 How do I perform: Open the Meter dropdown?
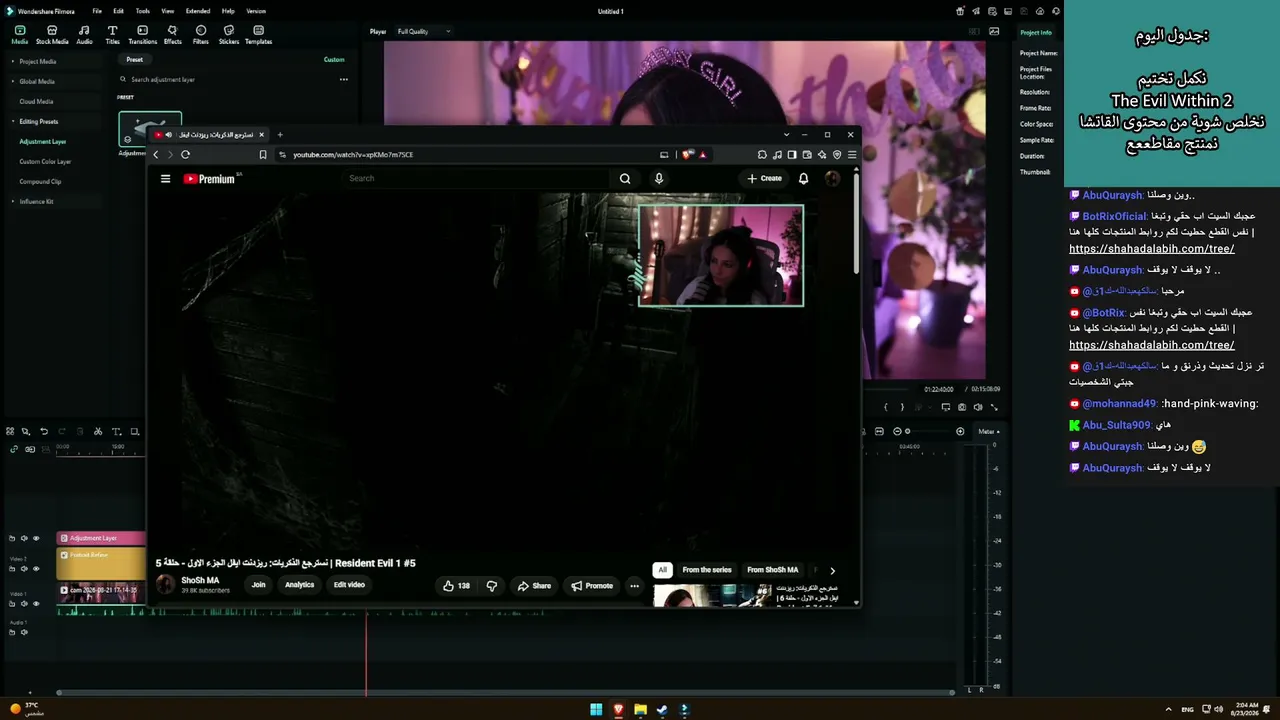tap(989, 431)
